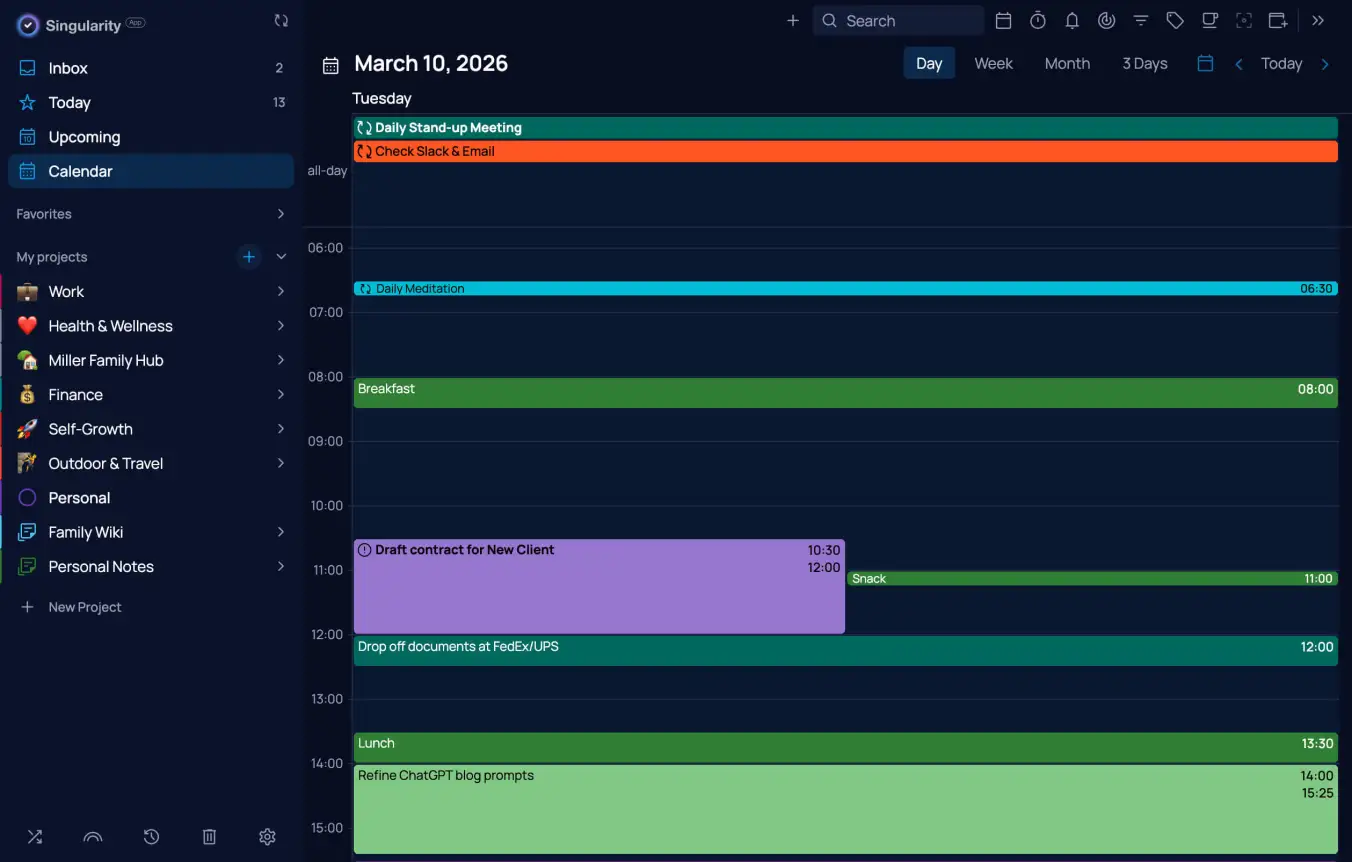
Task: Open the Personal Notes project
Action: 101,567
